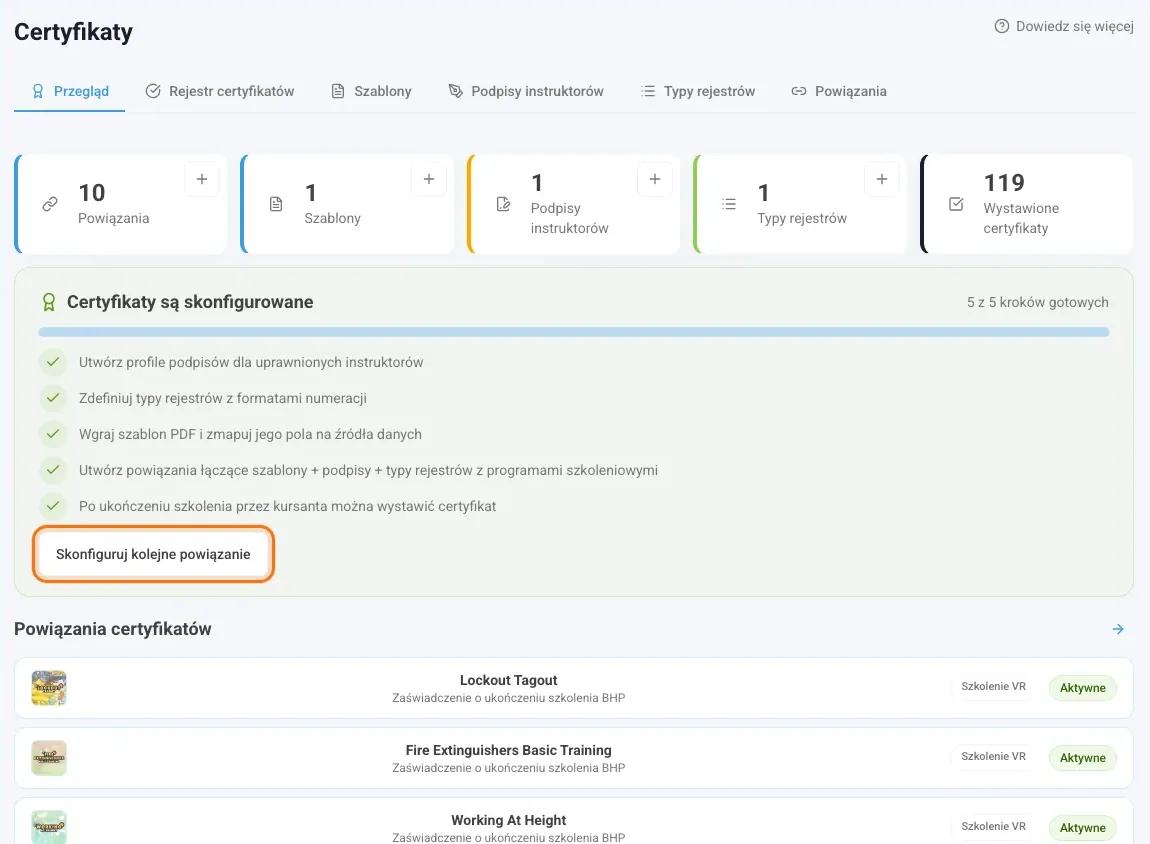Switch to the Powiązania tab
The height and width of the screenshot is (844, 1150).
(x=839, y=92)
